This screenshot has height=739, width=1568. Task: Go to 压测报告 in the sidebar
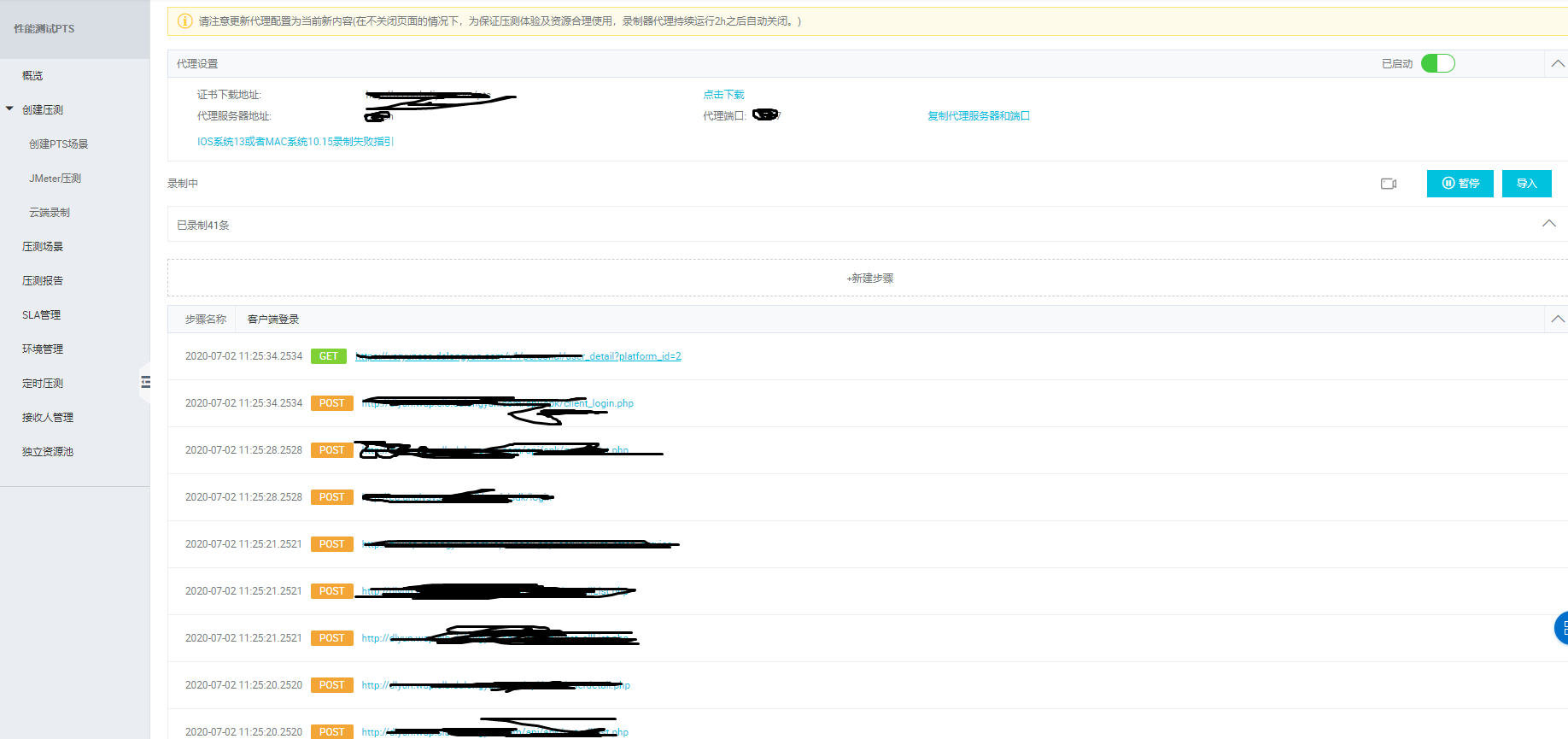tap(43, 281)
